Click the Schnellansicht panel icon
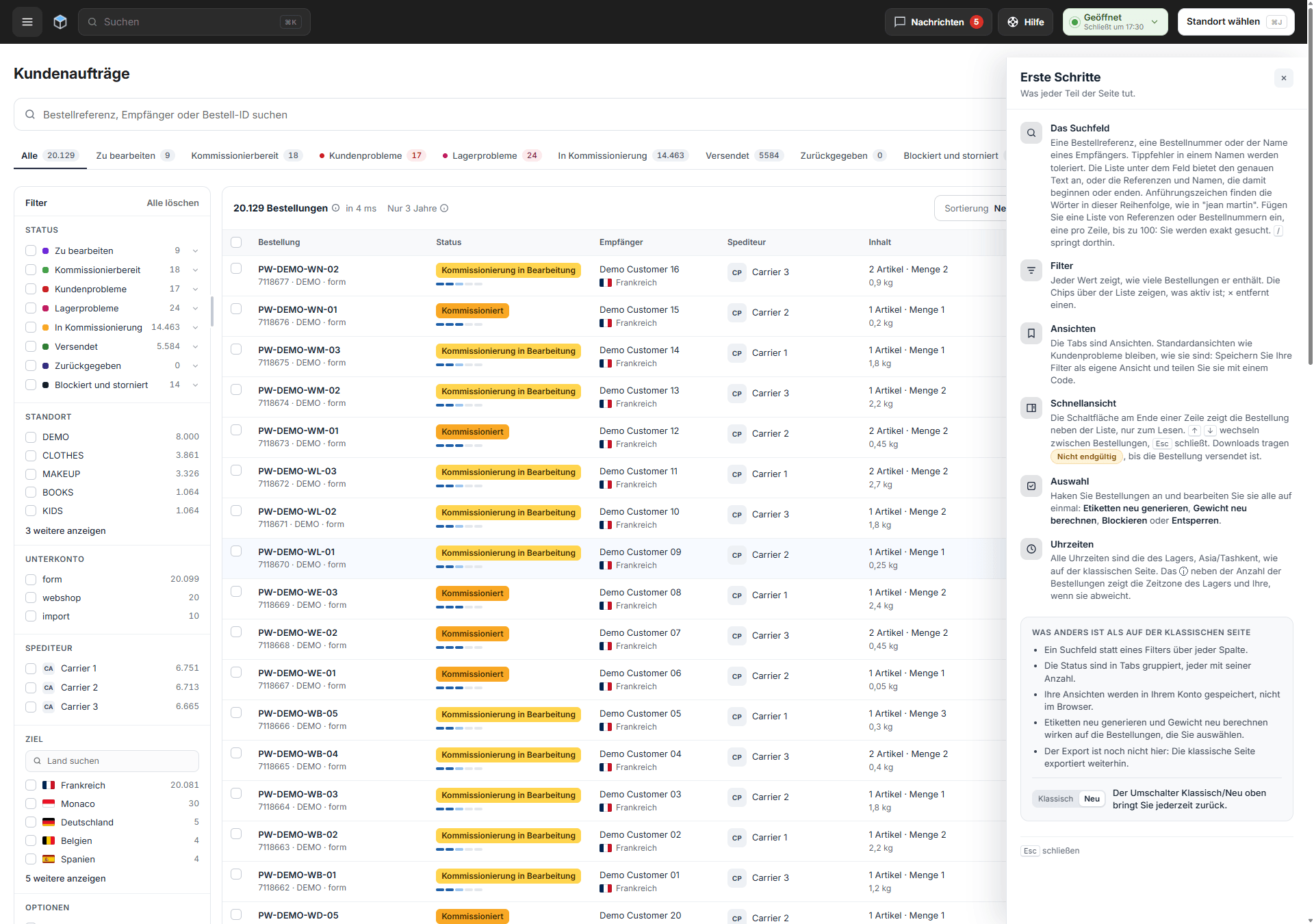Screen dimensions: 1314x924 1031,408
